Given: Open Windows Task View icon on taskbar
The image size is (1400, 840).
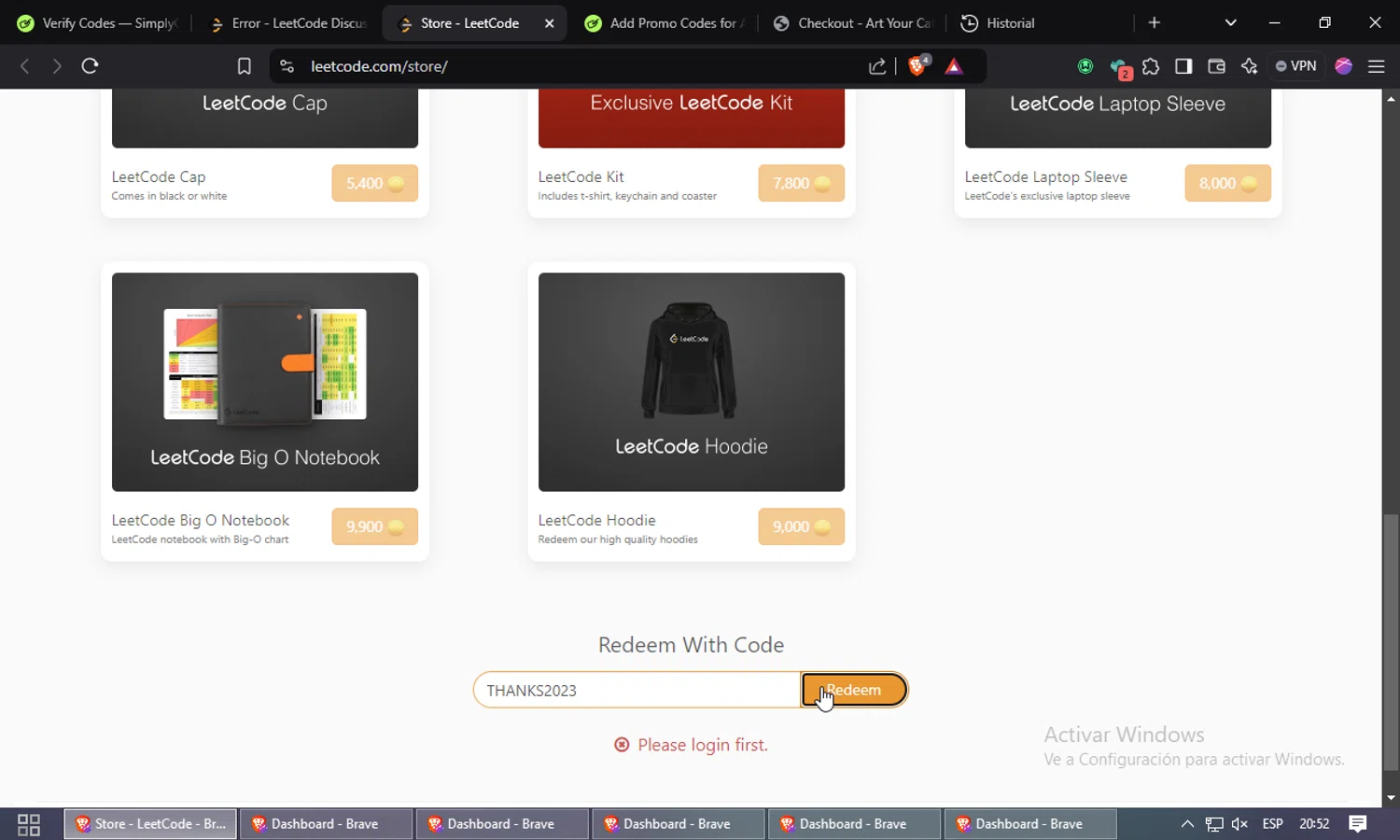Looking at the screenshot, I should point(29,824).
